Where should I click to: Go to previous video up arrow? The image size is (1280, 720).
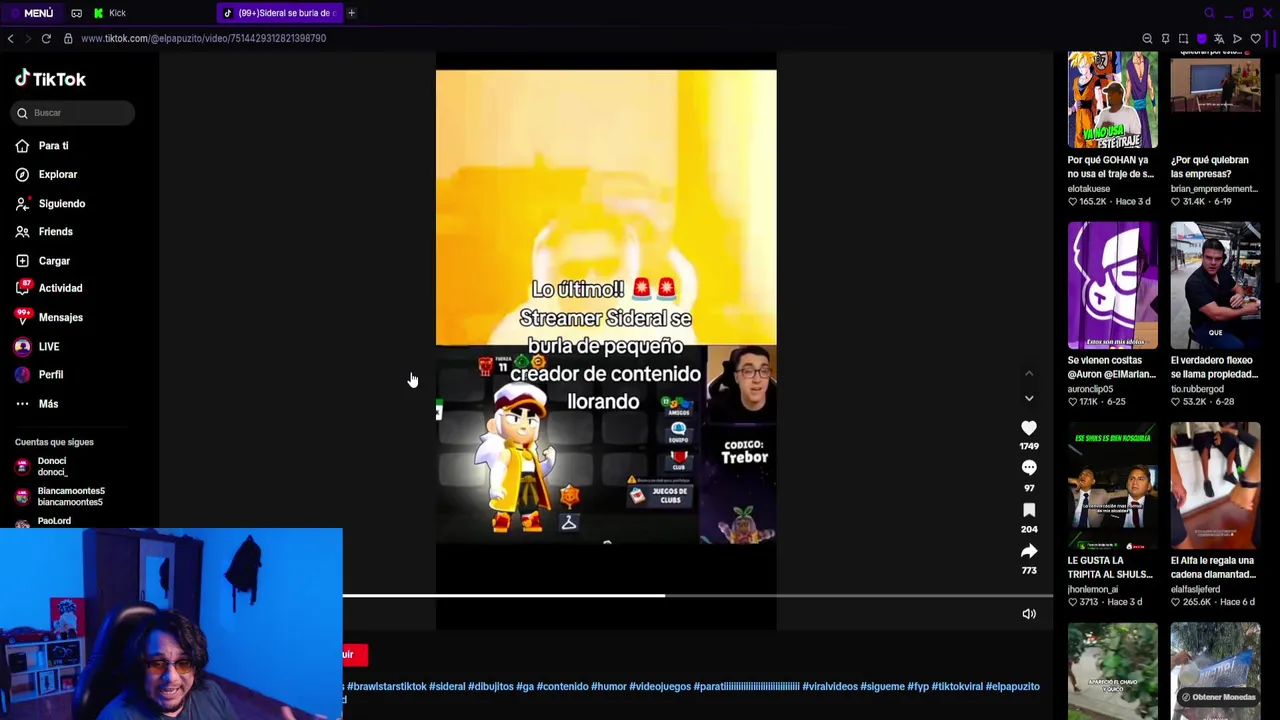coord(1029,373)
